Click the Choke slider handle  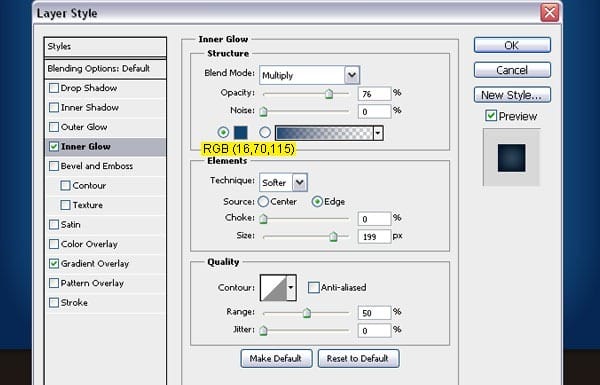point(263,219)
